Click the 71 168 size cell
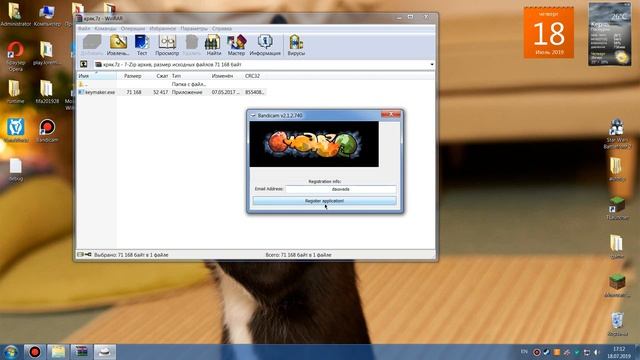This screenshot has height=360, width=640. [x=134, y=92]
